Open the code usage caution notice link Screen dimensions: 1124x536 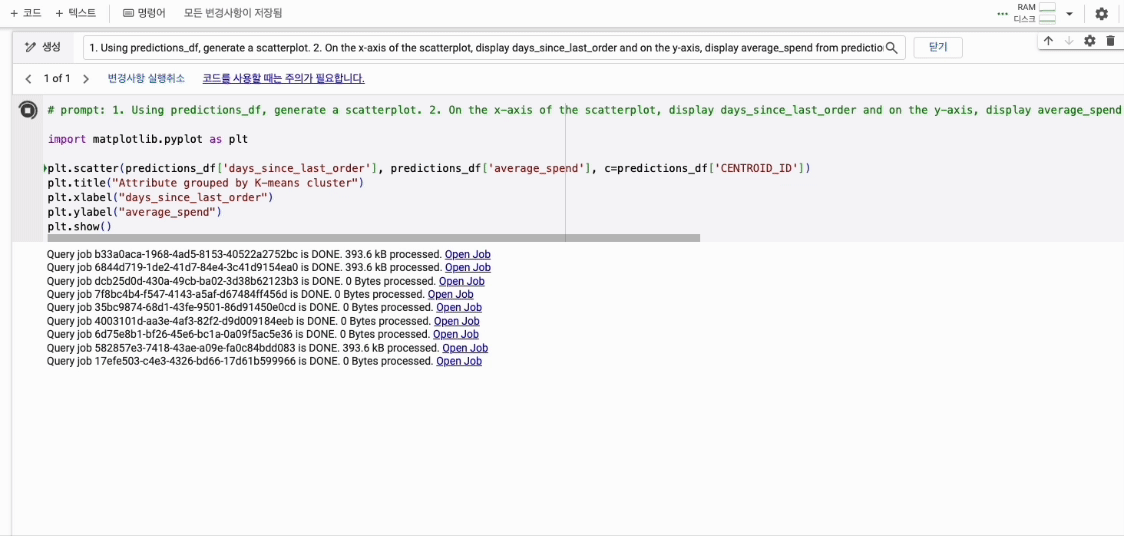[283, 78]
